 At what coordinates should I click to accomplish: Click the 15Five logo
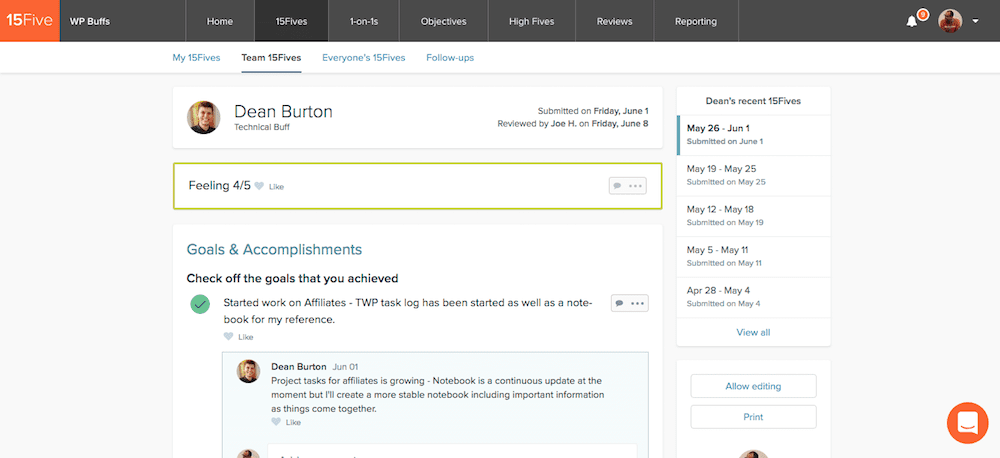(x=30, y=20)
